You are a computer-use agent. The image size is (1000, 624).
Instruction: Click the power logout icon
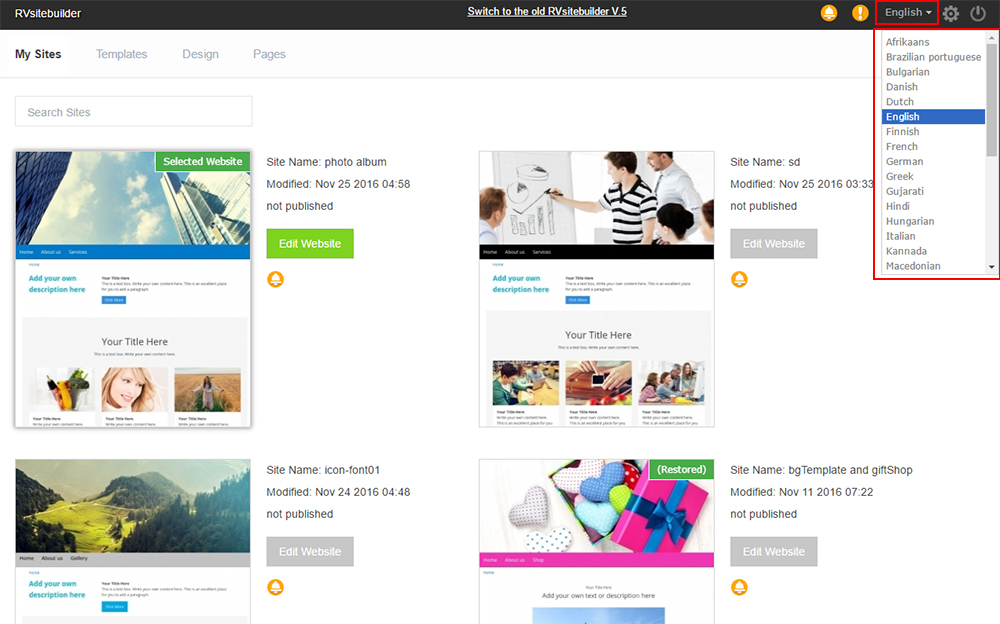pyautogui.click(x=978, y=14)
